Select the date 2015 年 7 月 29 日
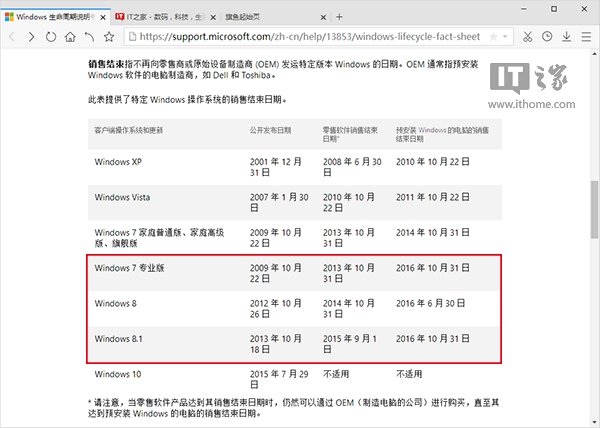The height and width of the screenshot is (428, 600). tap(279, 379)
